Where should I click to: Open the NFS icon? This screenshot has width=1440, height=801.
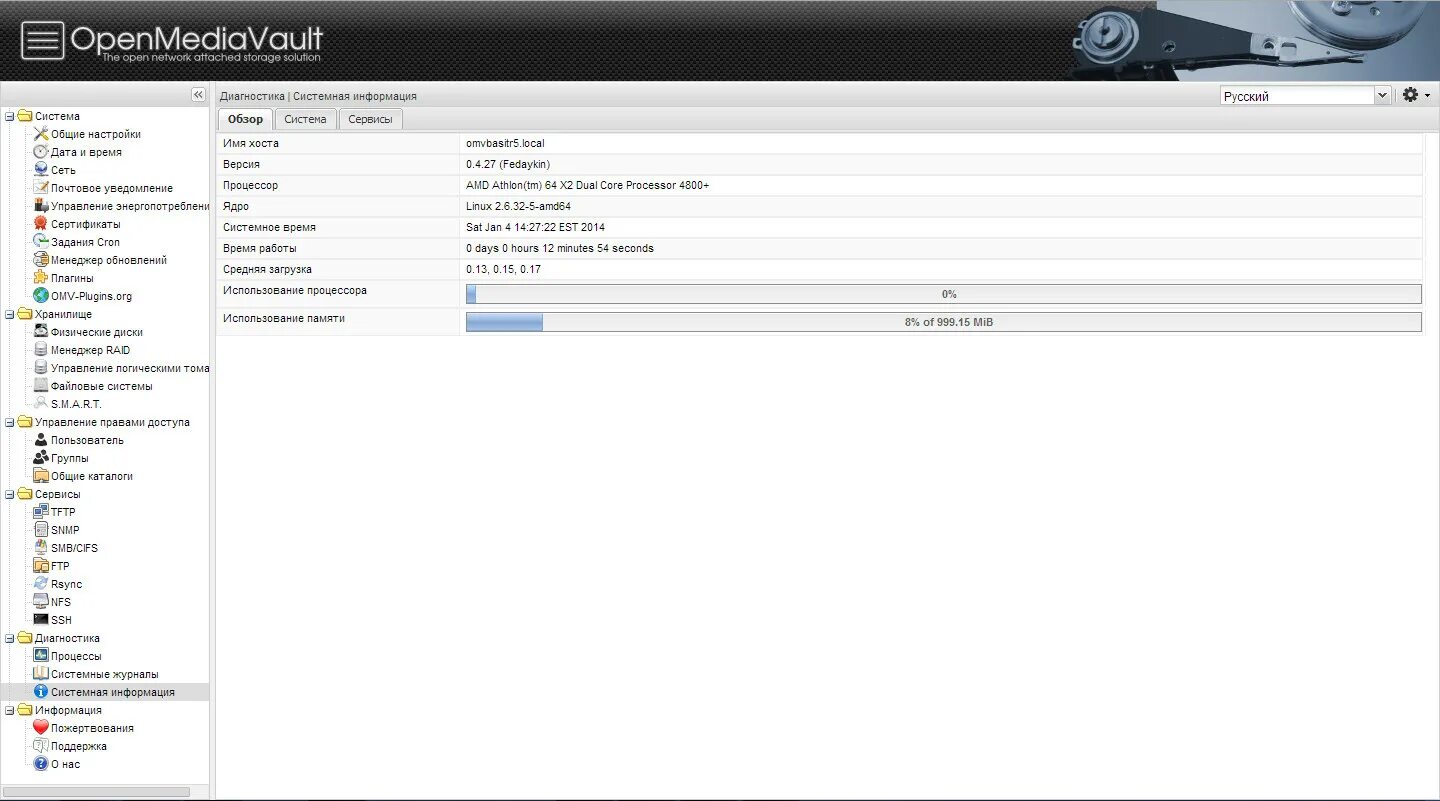41,602
